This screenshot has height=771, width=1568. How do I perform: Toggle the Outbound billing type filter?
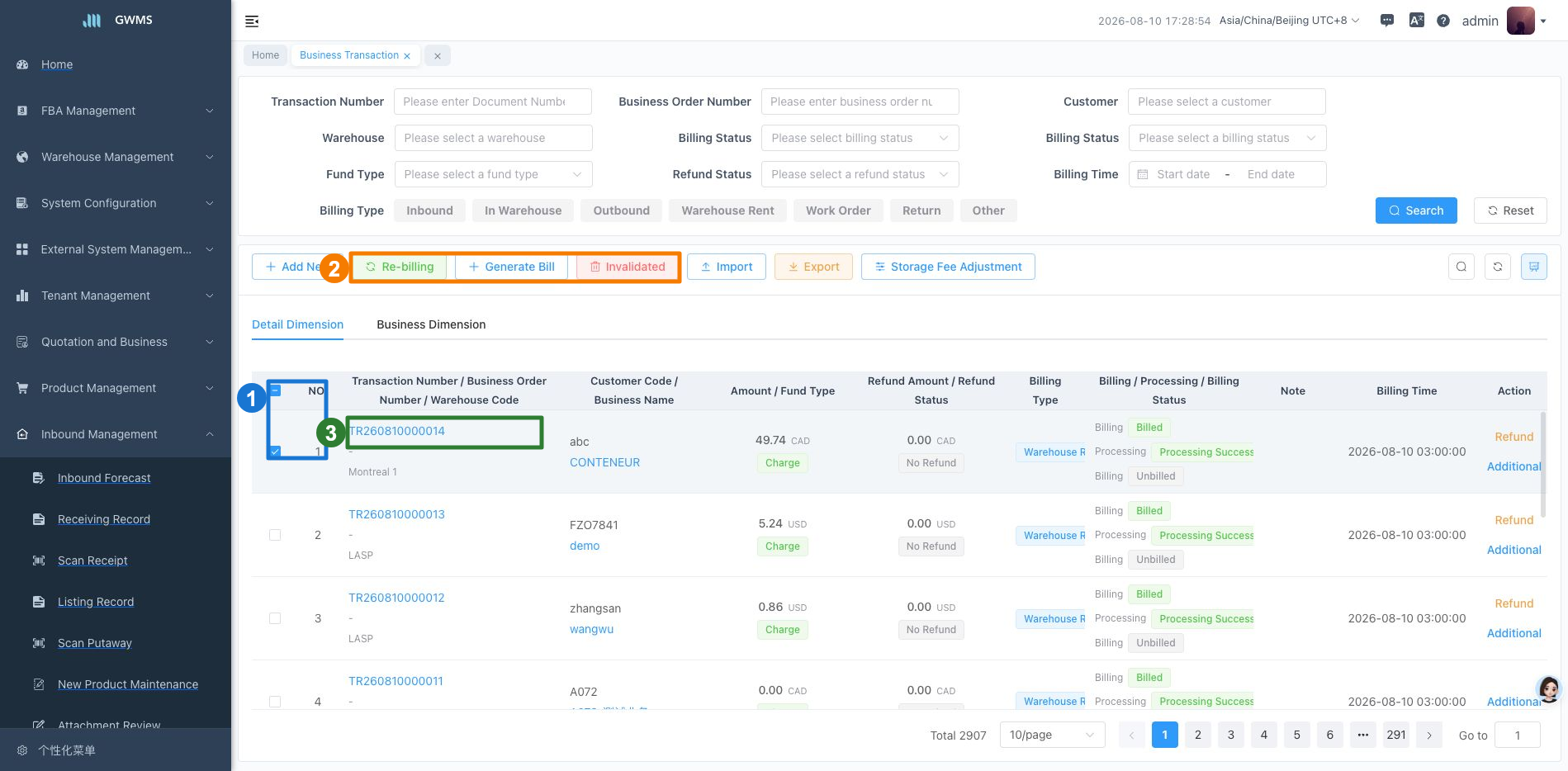click(621, 210)
